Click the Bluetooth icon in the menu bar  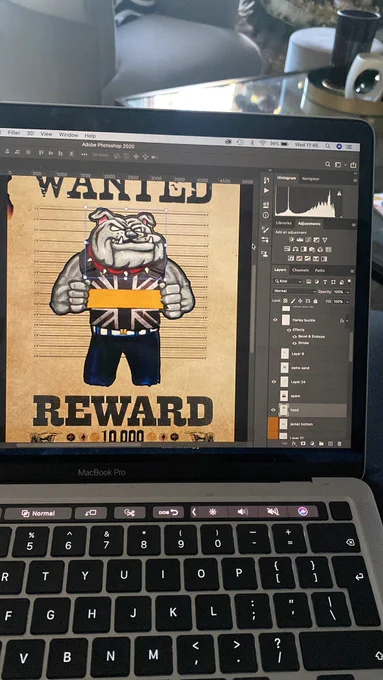[252, 143]
